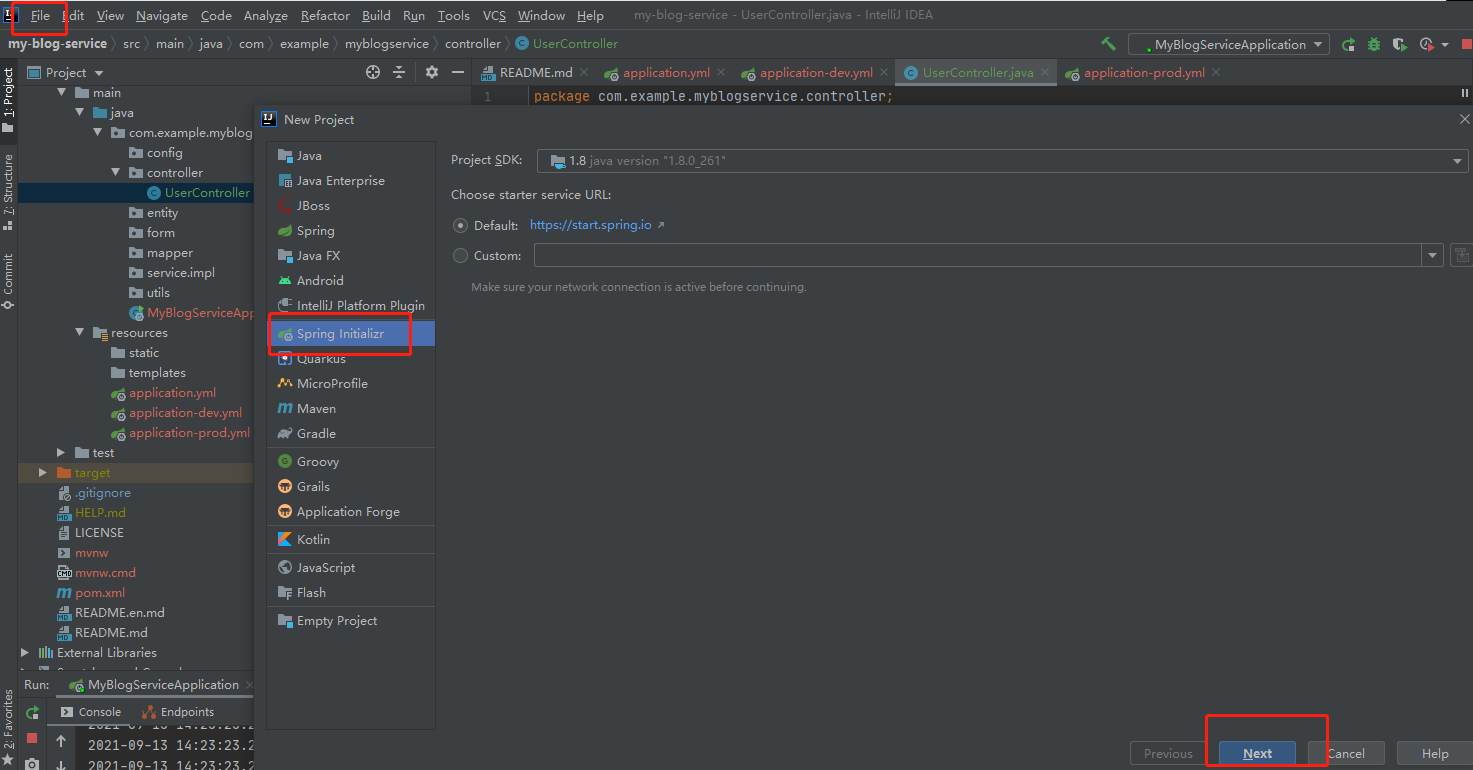Open the Custom URL history dropdown arrow
The height and width of the screenshot is (770, 1473).
[1433, 256]
